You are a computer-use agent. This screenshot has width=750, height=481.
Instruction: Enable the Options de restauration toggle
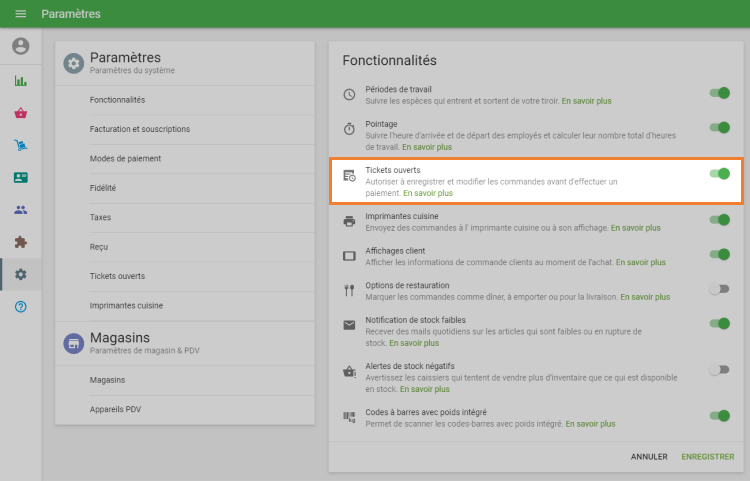coord(719,289)
